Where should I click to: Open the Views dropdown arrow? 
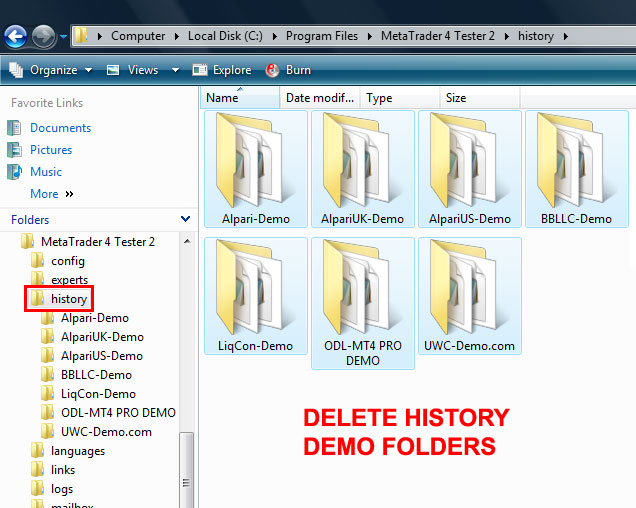click(x=175, y=70)
